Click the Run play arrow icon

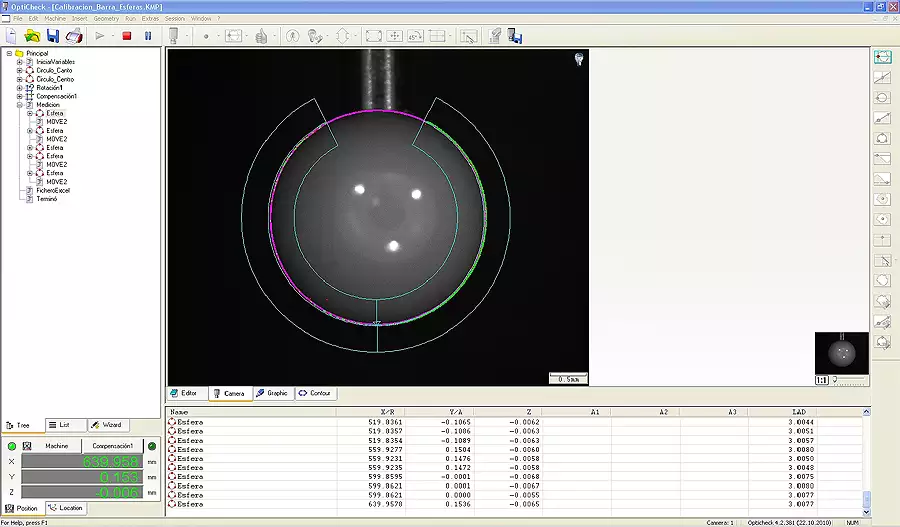[x=100, y=36]
